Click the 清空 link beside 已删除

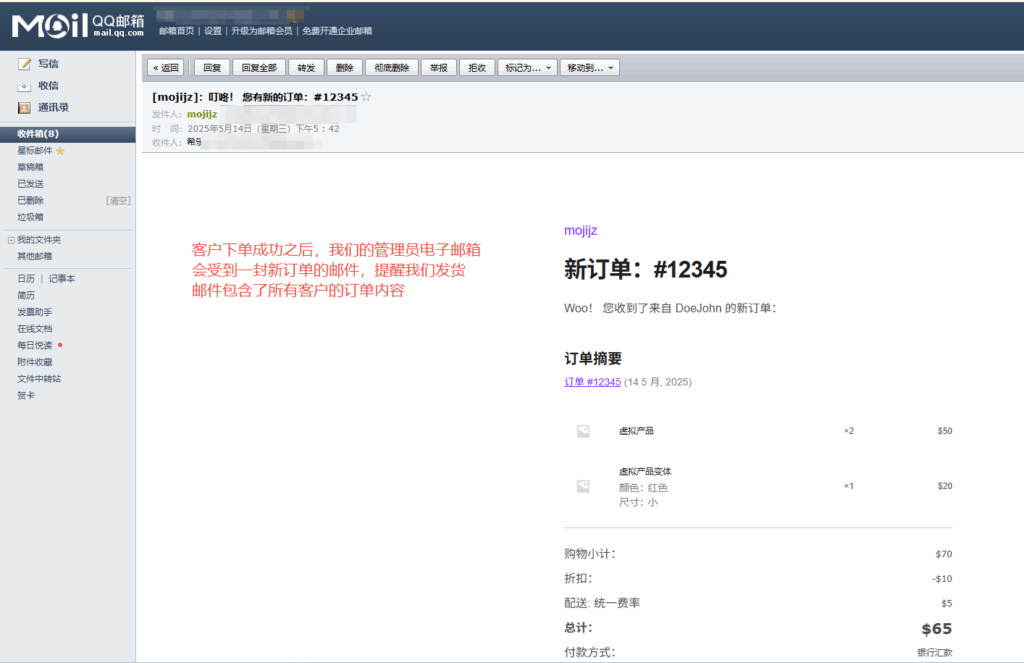[x=118, y=201]
